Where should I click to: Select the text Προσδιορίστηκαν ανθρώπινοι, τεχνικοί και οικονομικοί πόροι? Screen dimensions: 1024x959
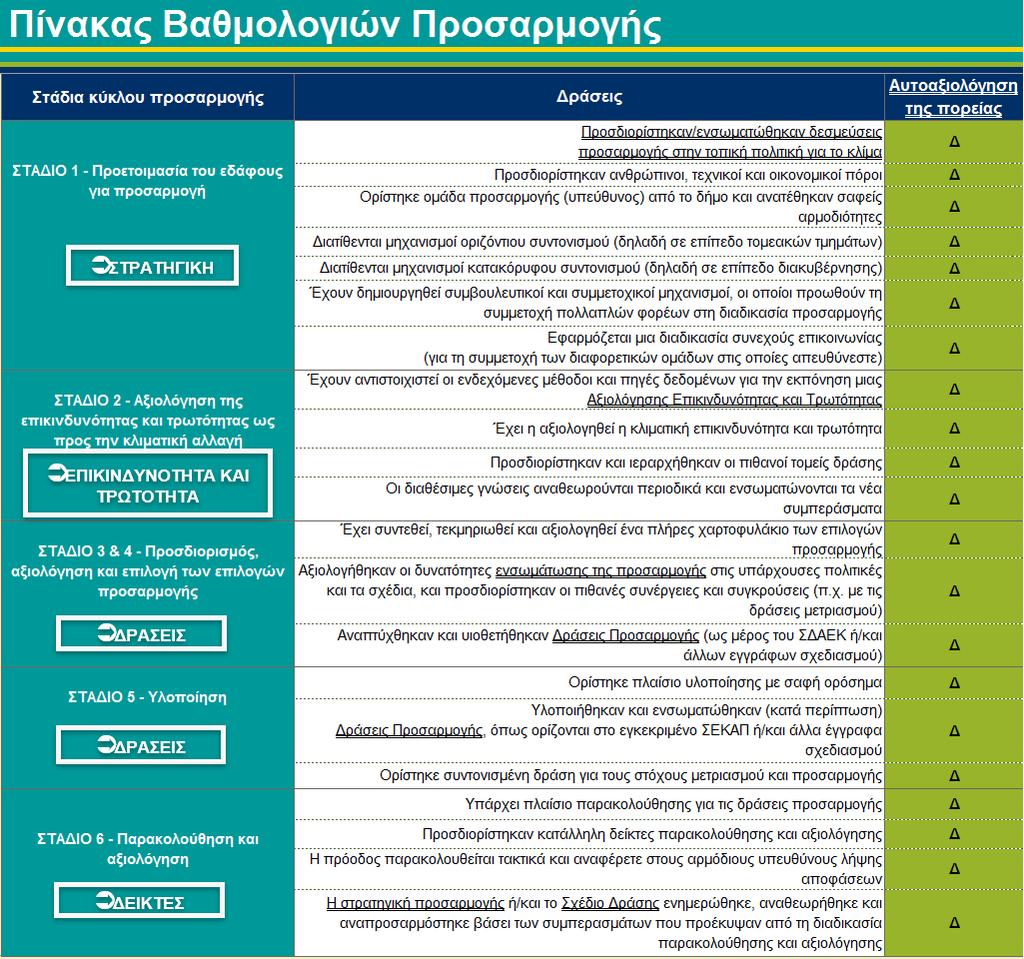(x=688, y=175)
